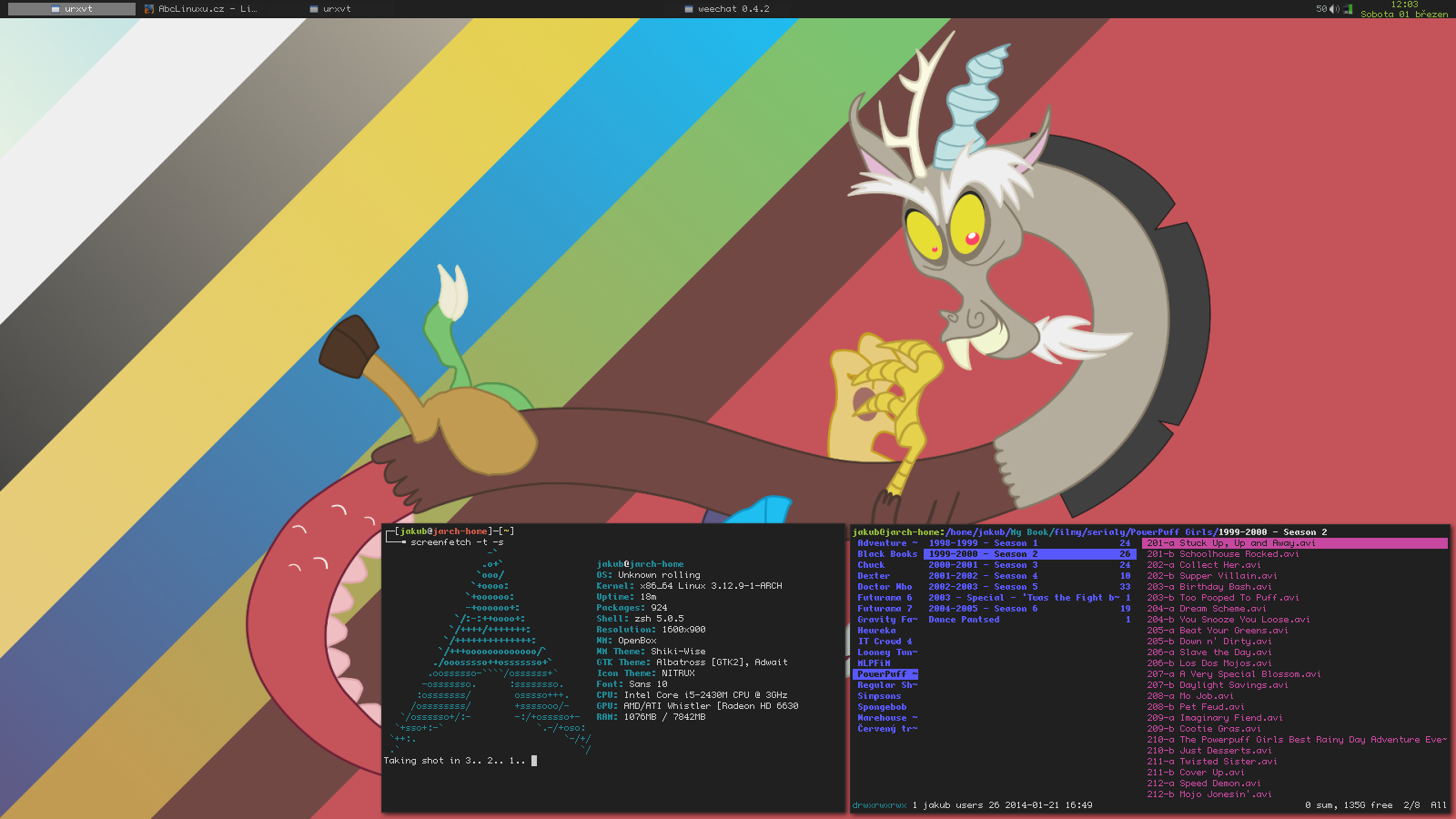Select 208-a Mo Job.avi
Screen dimensions: 1456x819
pos(1189,696)
